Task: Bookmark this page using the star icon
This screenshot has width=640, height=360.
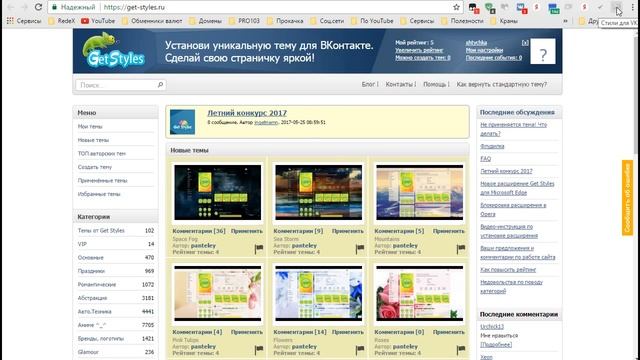Action: (x=456, y=7)
